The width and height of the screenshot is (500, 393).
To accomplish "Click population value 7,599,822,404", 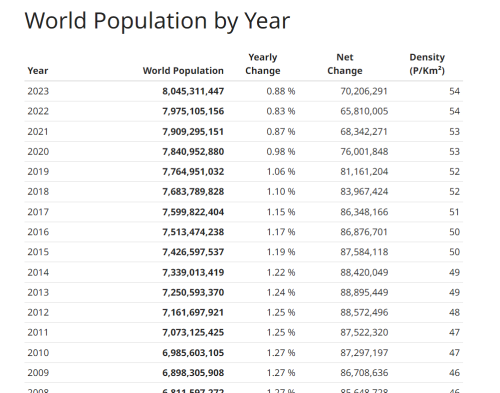I will (x=193, y=212).
